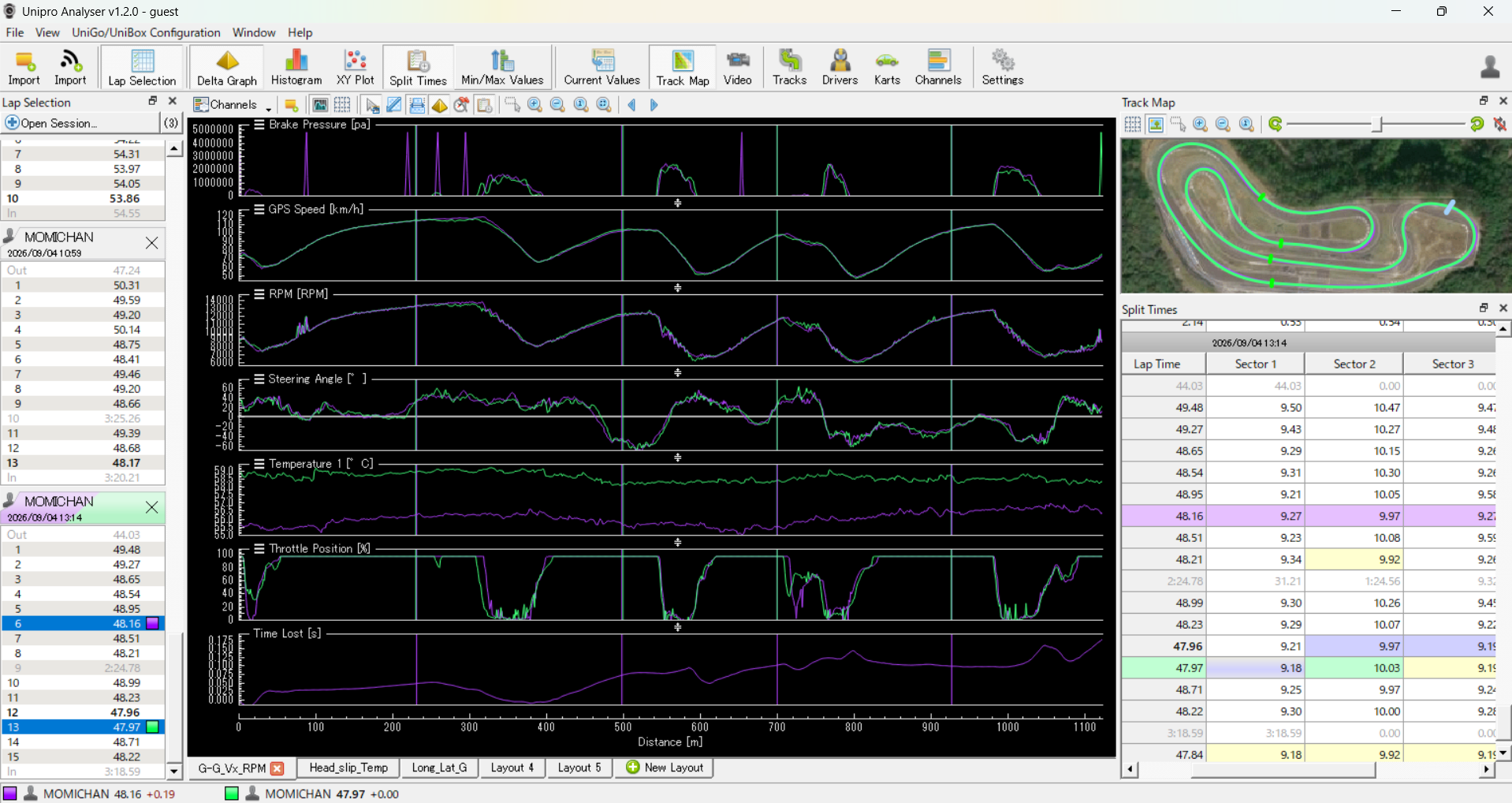Screen dimensions: 1512x803
Task: Open the Delta Graph tool
Action: point(227,68)
